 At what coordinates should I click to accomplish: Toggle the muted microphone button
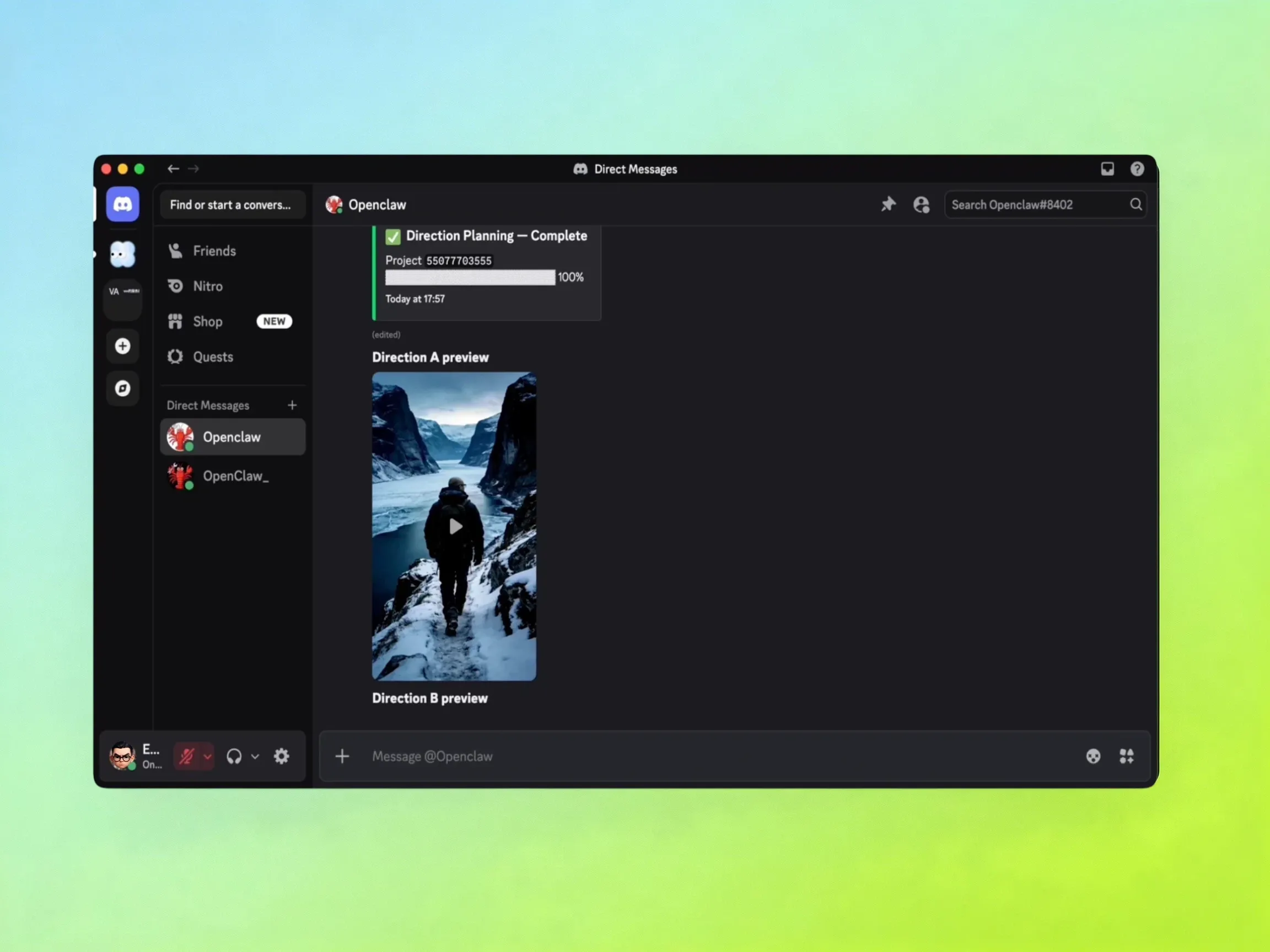click(x=187, y=756)
